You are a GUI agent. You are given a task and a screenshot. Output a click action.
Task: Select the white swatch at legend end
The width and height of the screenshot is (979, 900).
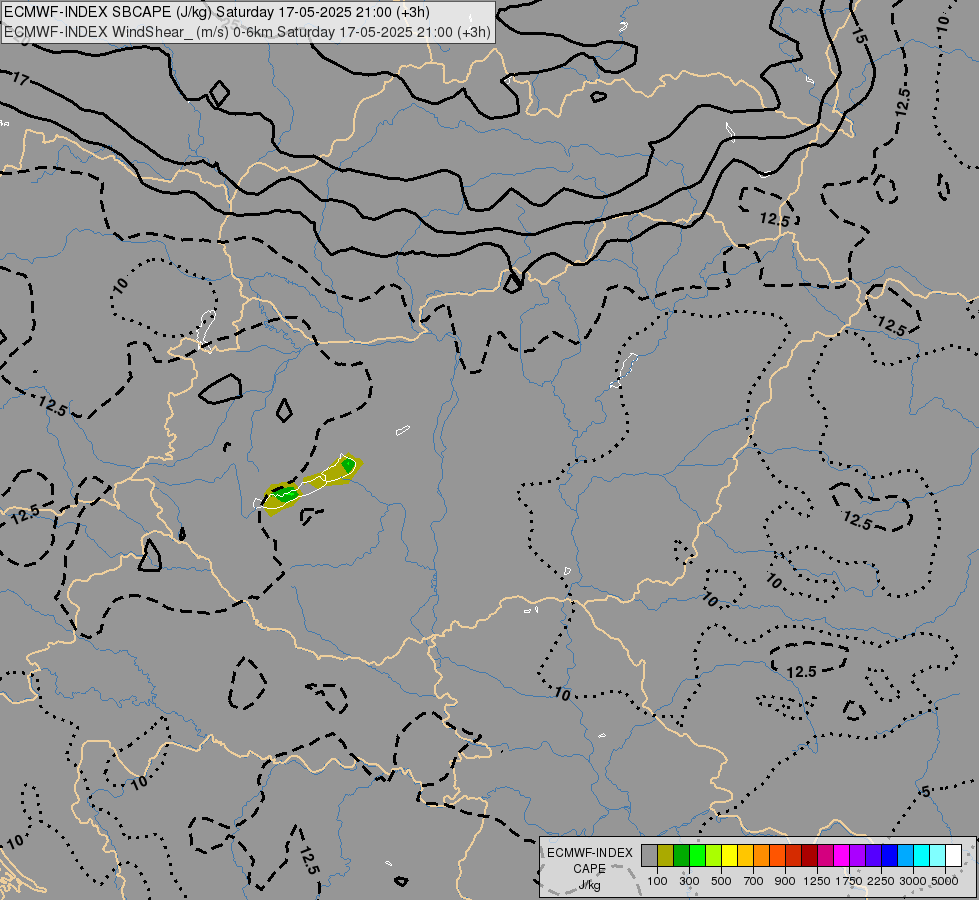pos(953,855)
